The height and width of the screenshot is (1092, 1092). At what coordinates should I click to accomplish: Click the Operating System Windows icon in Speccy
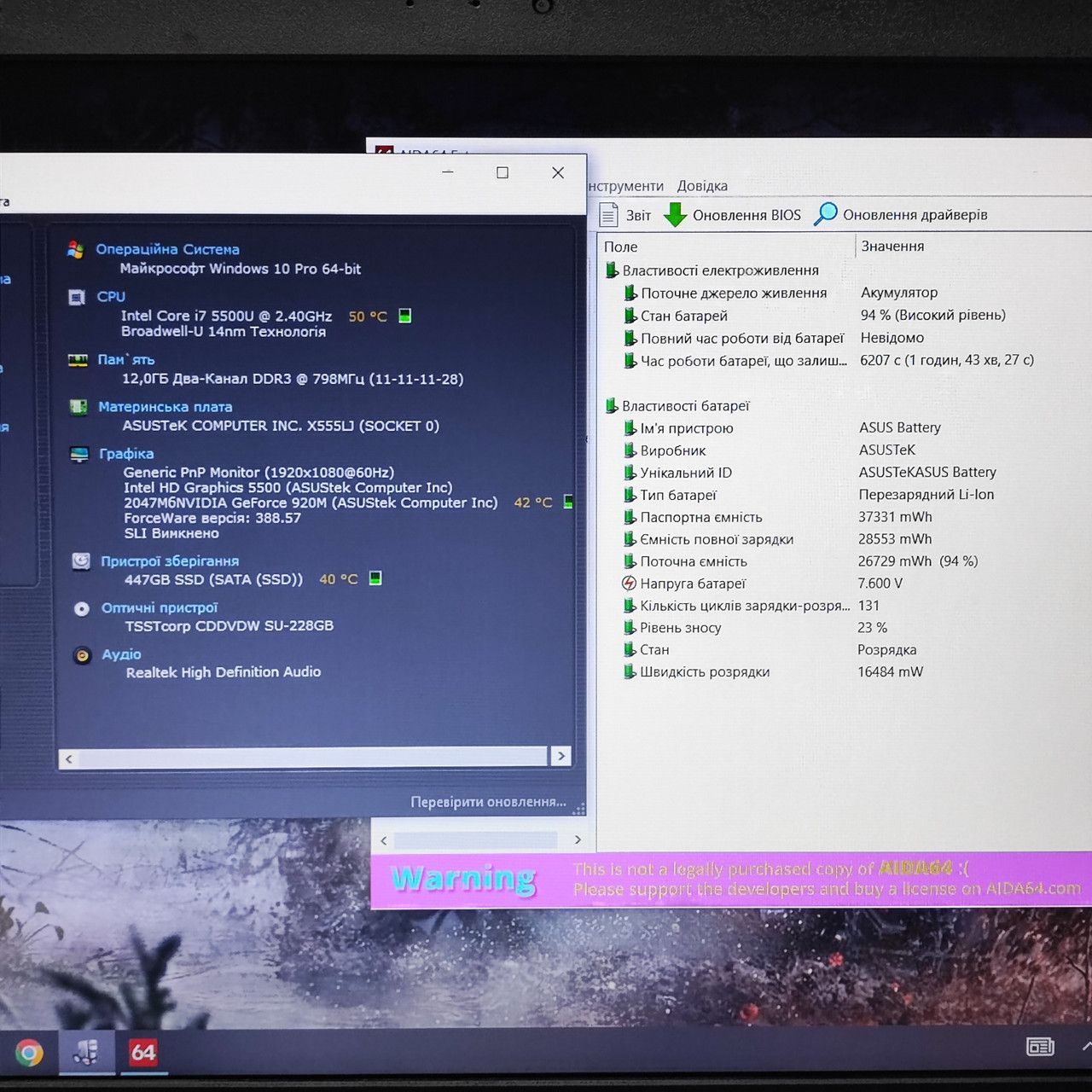tap(75, 249)
